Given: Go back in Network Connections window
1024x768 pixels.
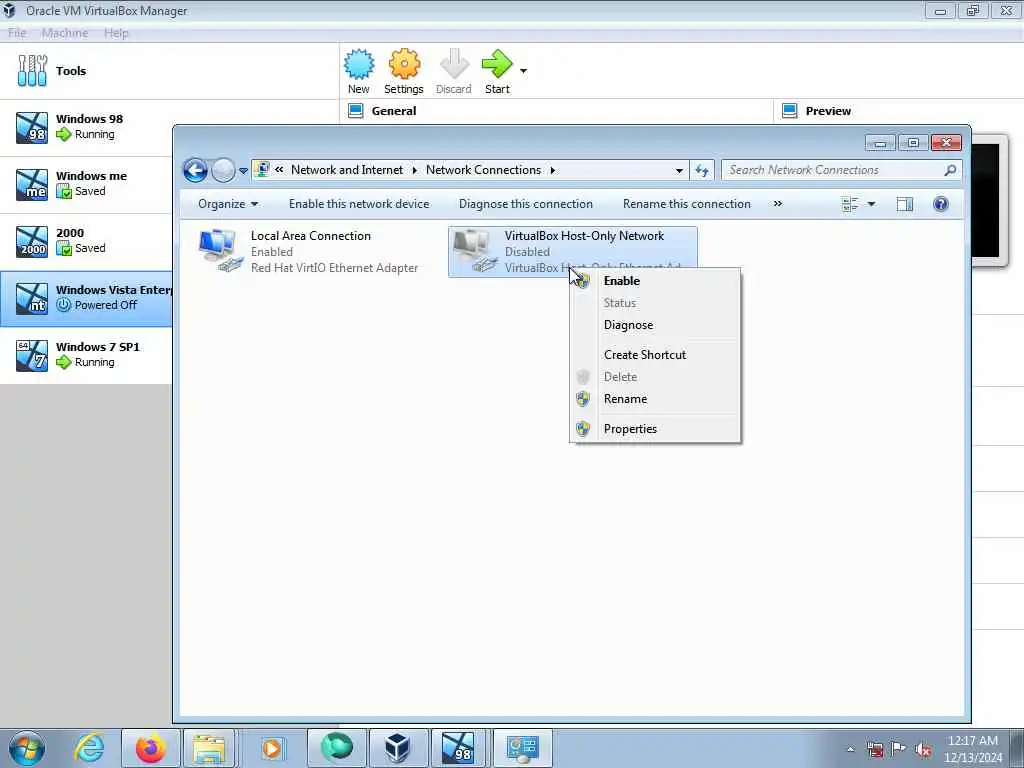Looking at the screenshot, I should coord(195,170).
